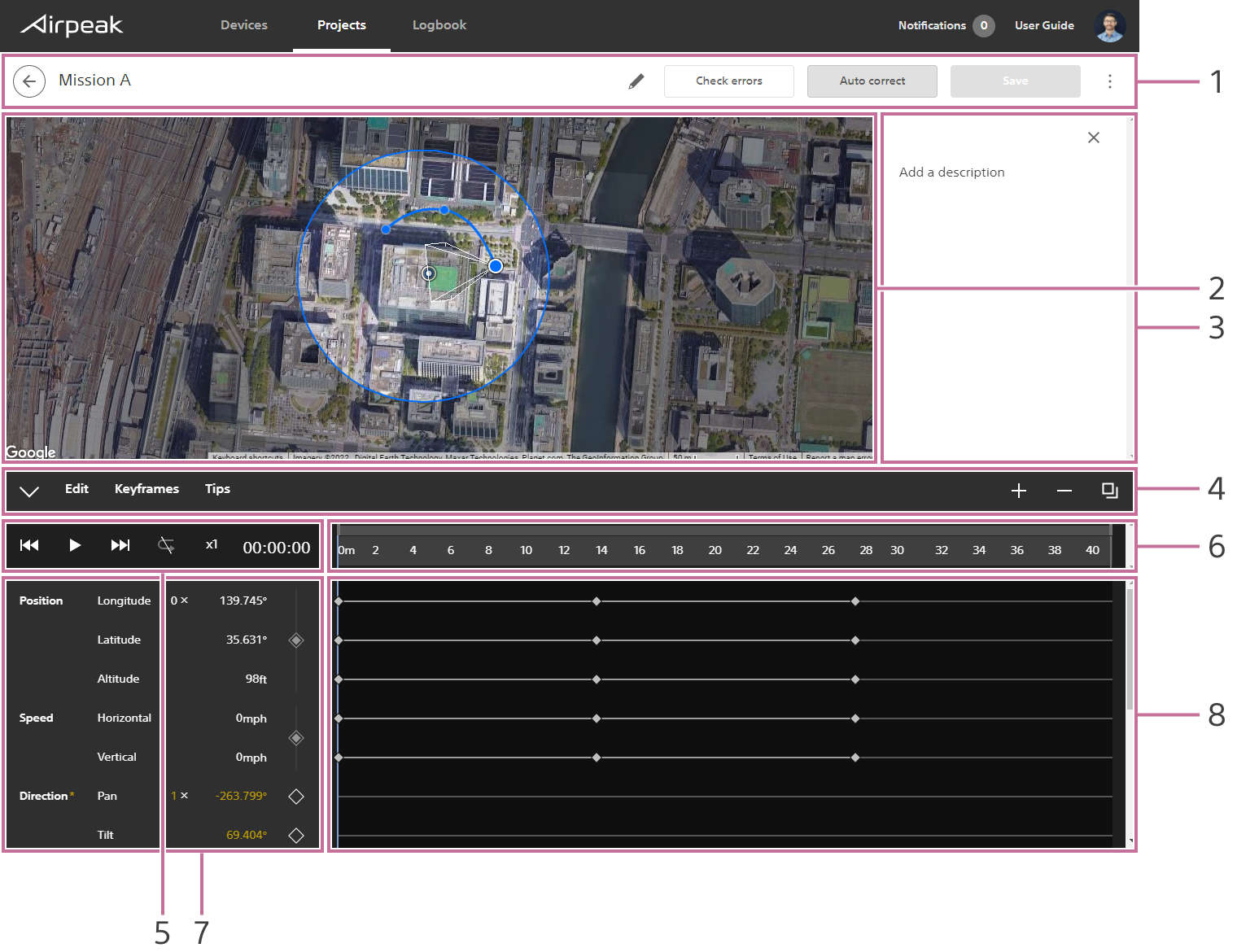Click the Add a description field
The image size is (1237, 952).
(x=951, y=172)
